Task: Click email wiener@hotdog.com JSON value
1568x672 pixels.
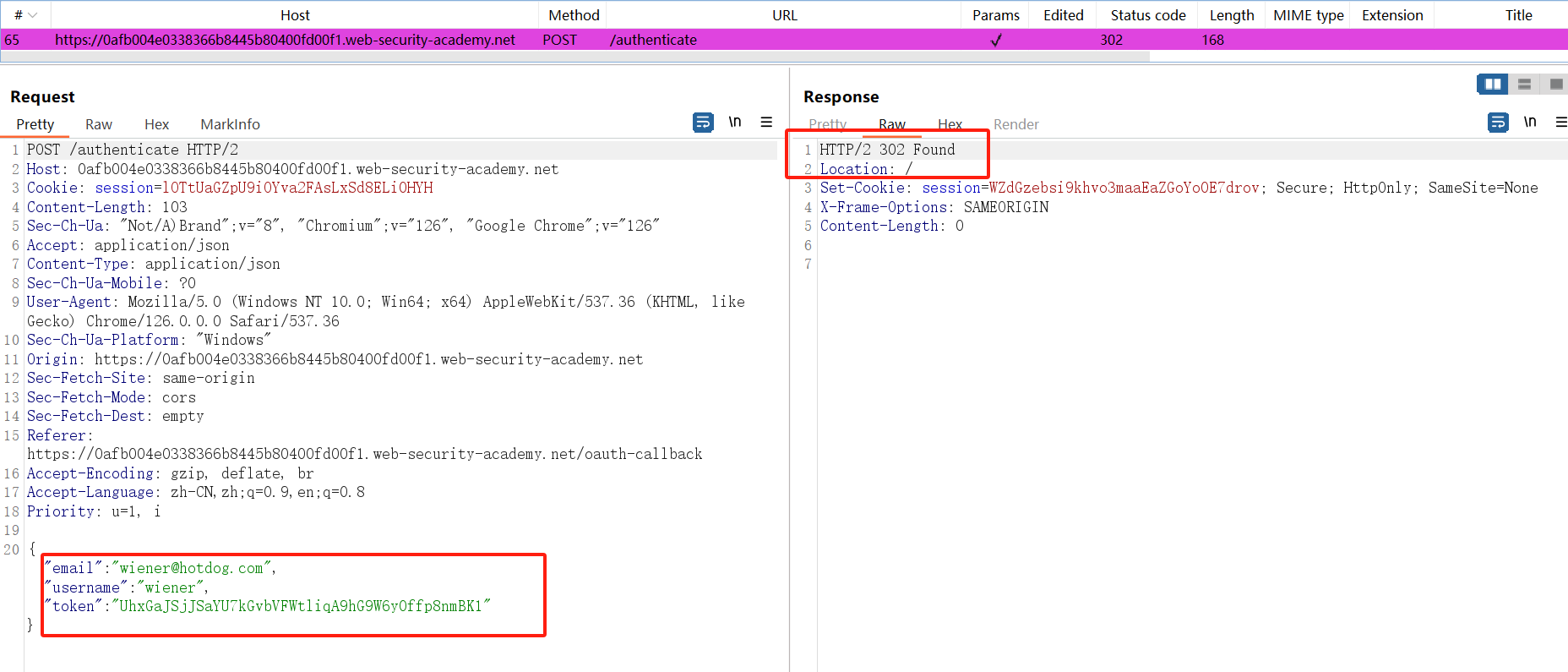Action: click(x=191, y=568)
